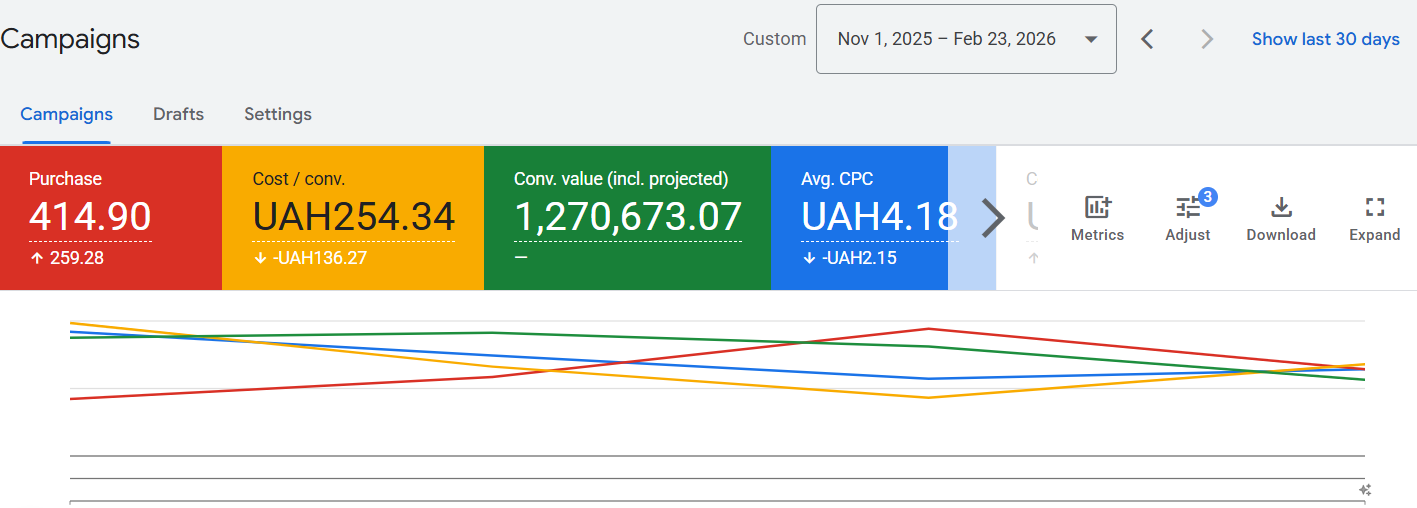Select the blue Avg. CPC scorecard

858,218
